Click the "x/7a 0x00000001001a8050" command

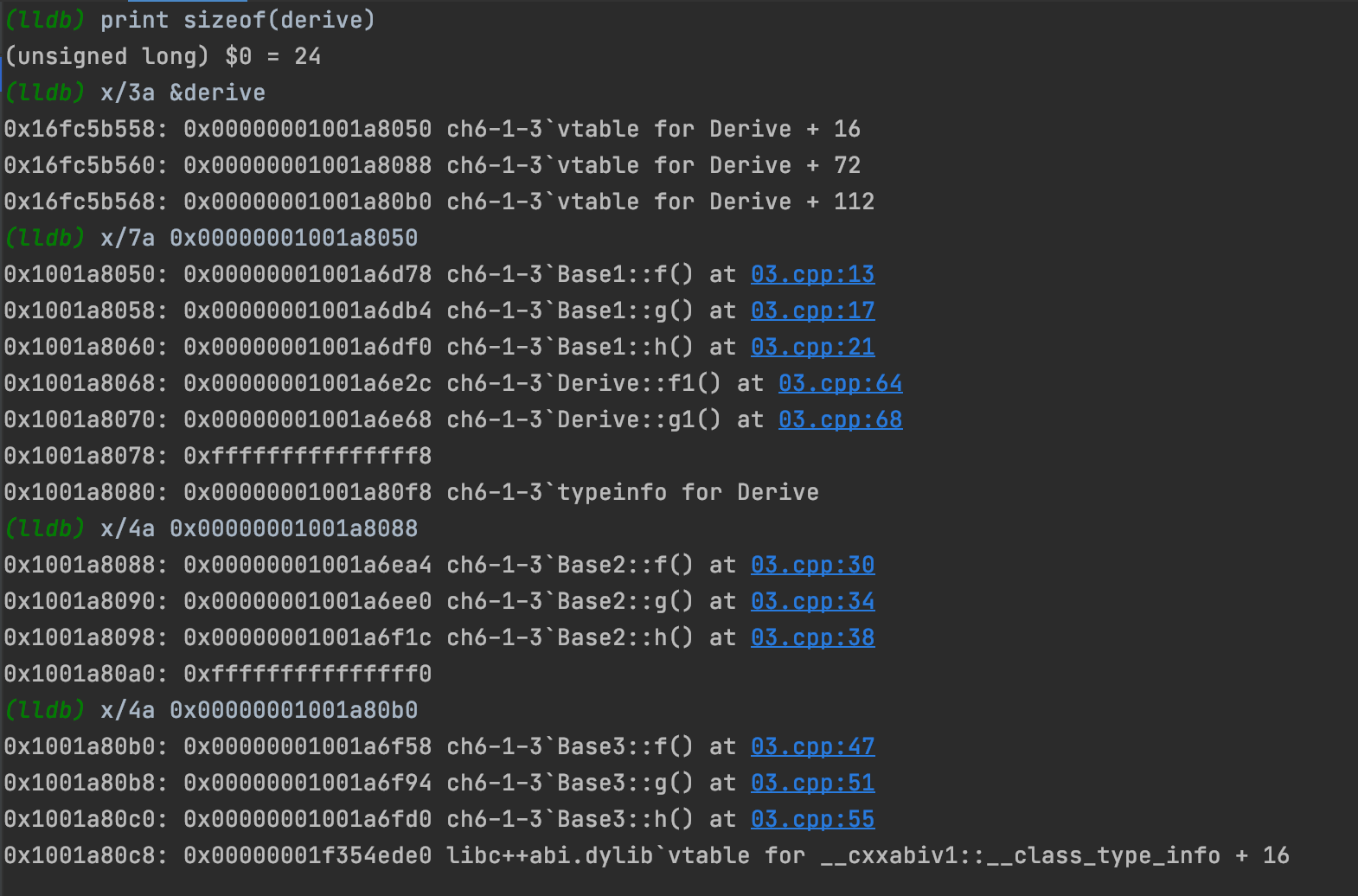259,238
